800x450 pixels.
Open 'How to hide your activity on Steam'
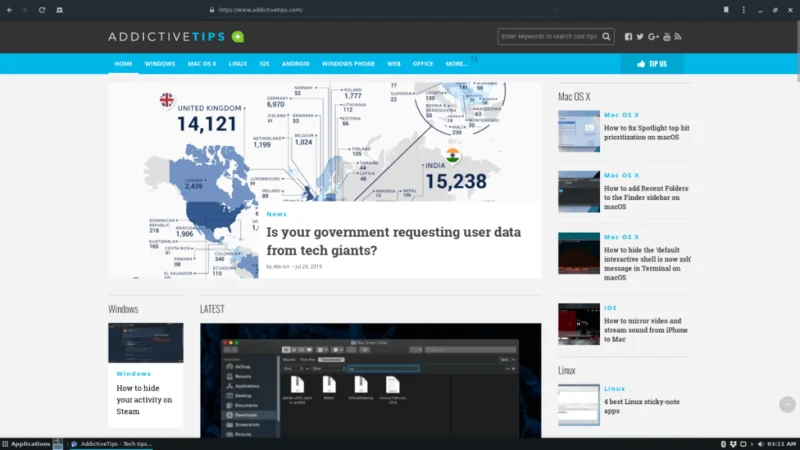144,399
